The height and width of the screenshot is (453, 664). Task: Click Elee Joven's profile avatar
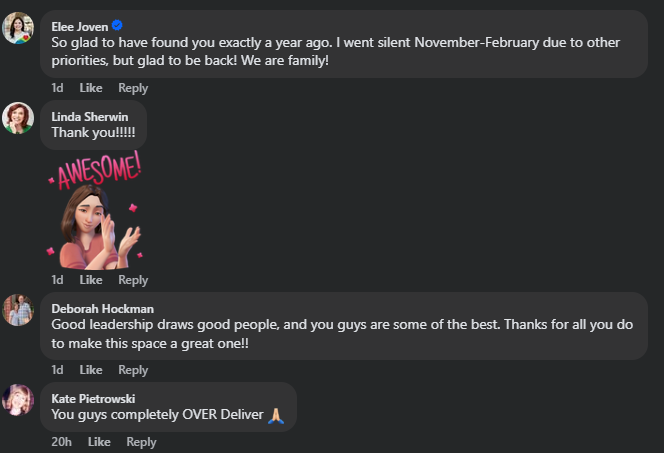(19, 28)
